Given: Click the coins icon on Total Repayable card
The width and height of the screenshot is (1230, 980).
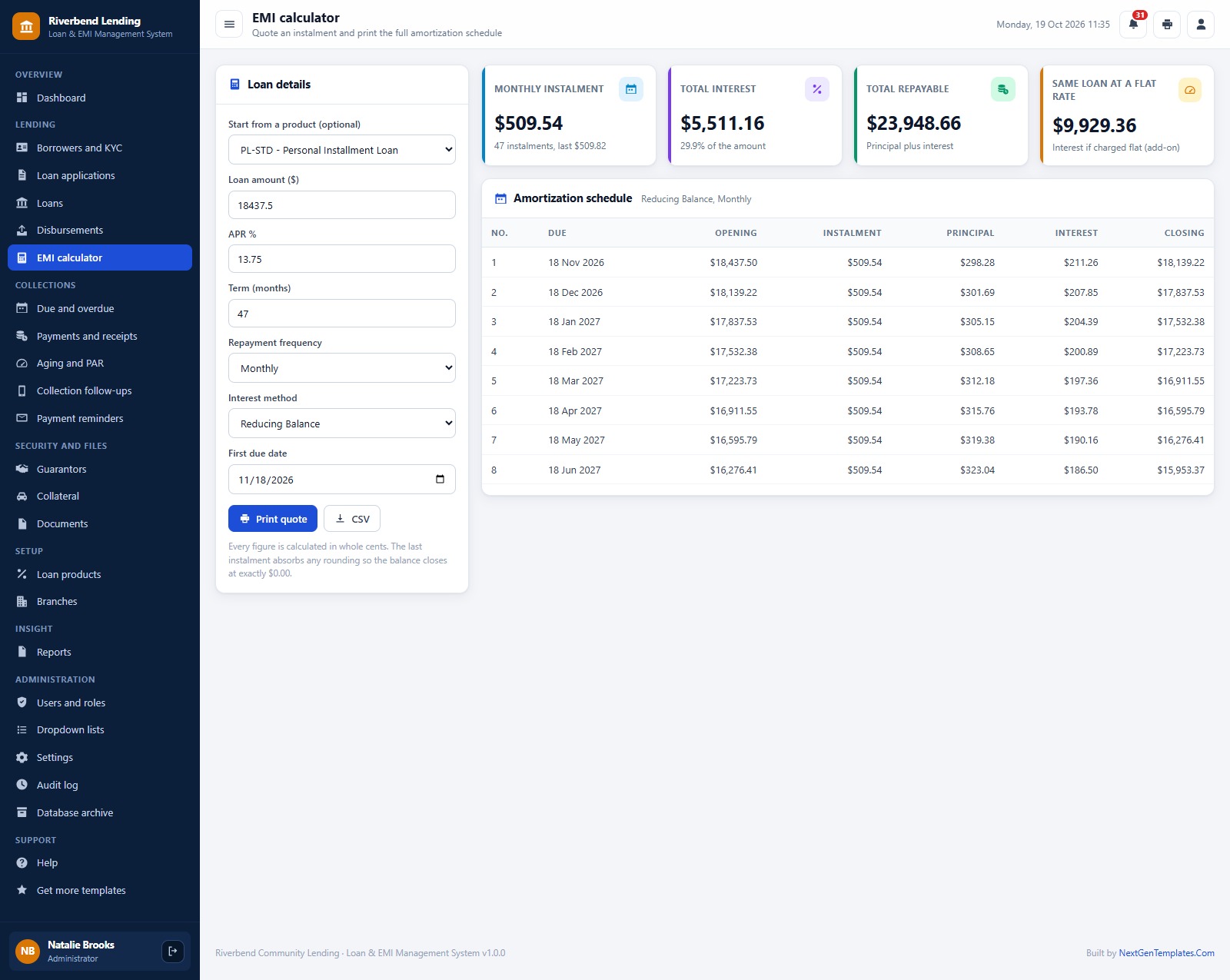Looking at the screenshot, I should (x=1003, y=89).
